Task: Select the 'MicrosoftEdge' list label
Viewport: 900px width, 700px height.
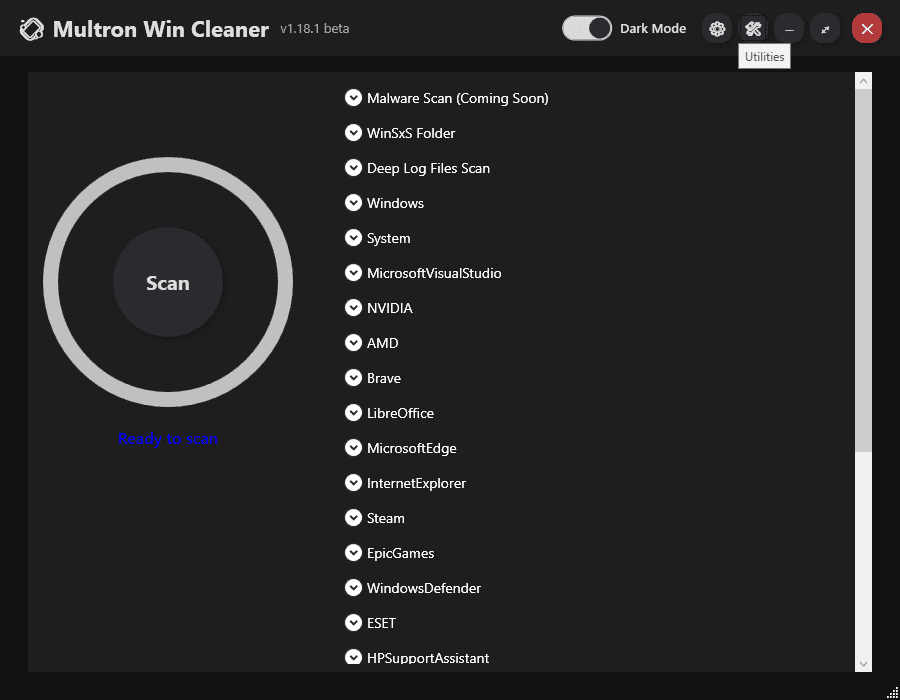Action: click(412, 449)
